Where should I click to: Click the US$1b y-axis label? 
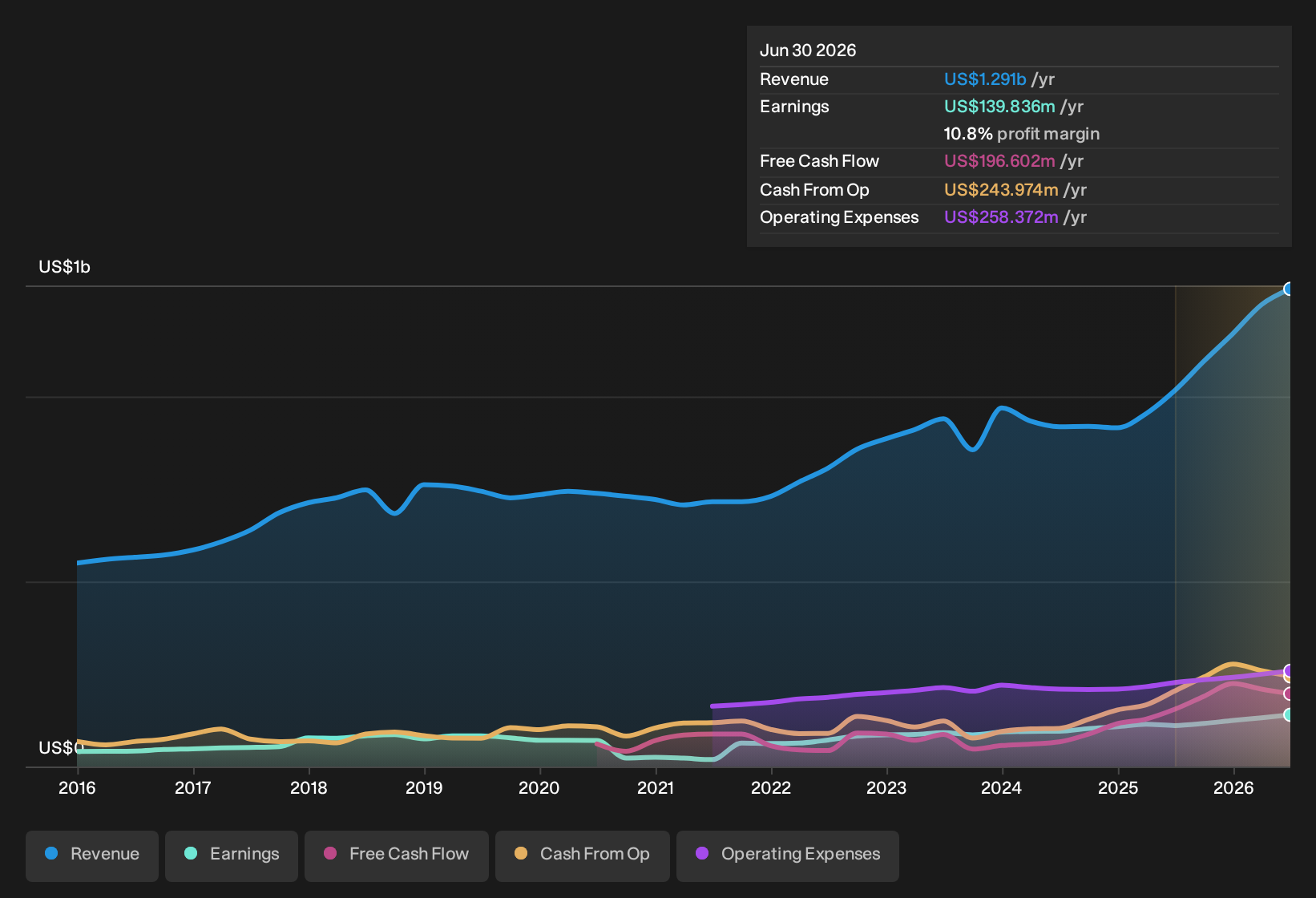(64, 267)
